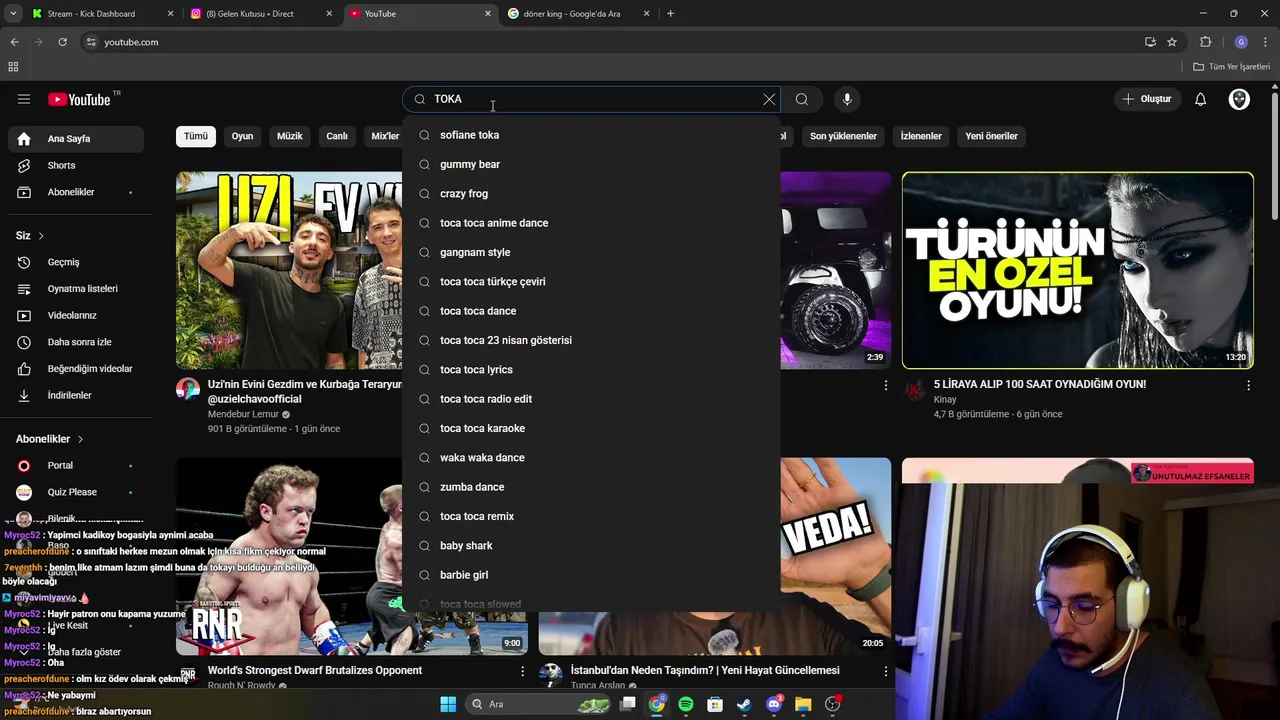Viewport: 1280px width, 720px height.
Task: Reload the page
Action: (x=62, y=42)
